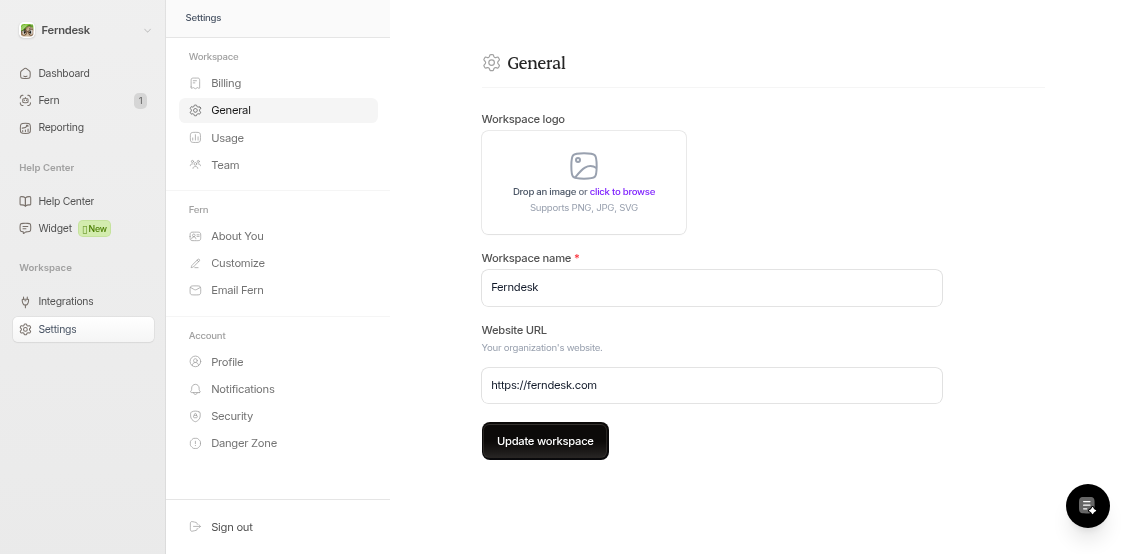Click the Fern badge showing 1
This screenshot has height=554, width=1136.
point(141,101)
